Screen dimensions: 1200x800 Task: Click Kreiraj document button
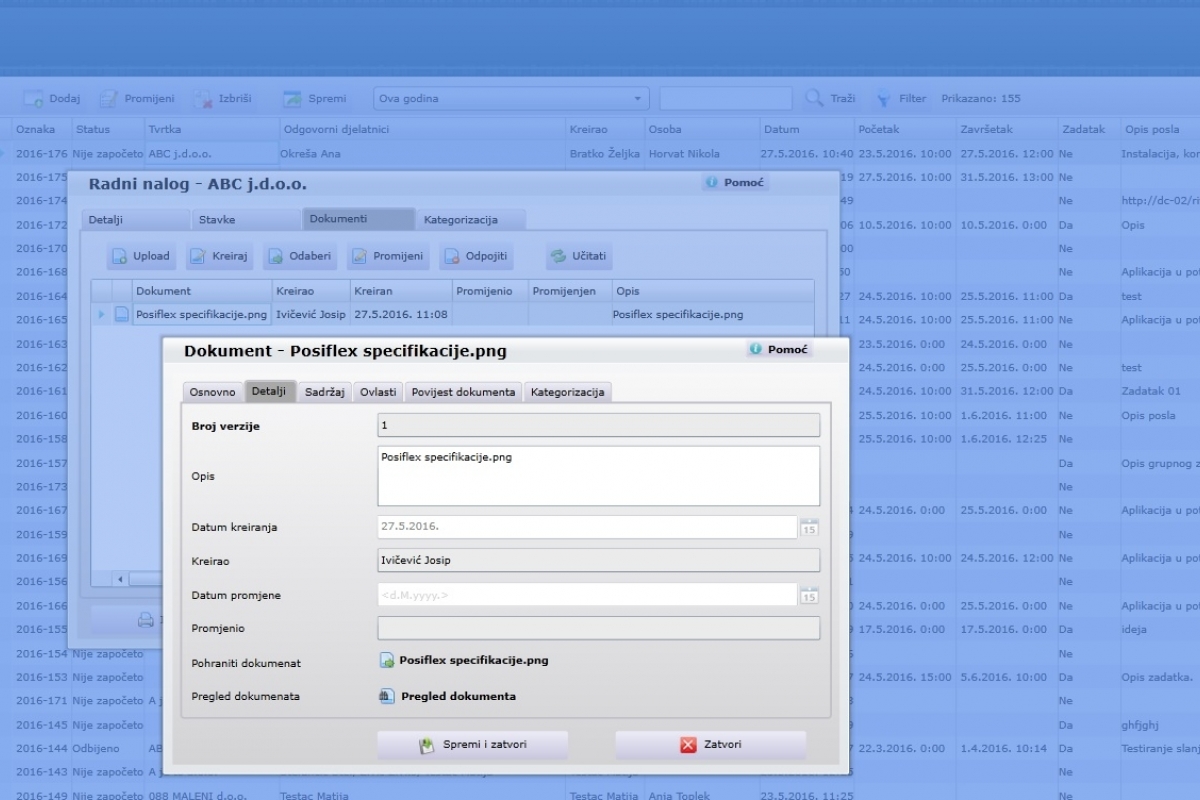click(219, 256)
